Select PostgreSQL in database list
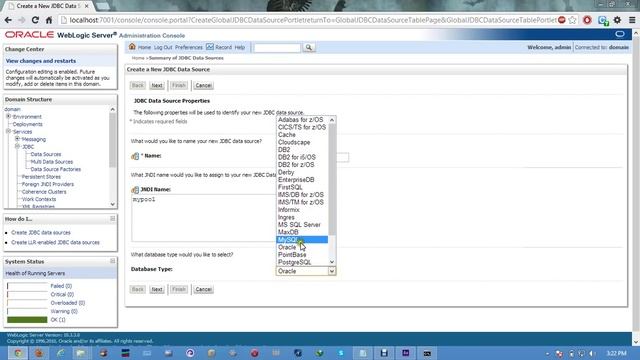This screenshot has height=360, width=640. tap(302, 262)
